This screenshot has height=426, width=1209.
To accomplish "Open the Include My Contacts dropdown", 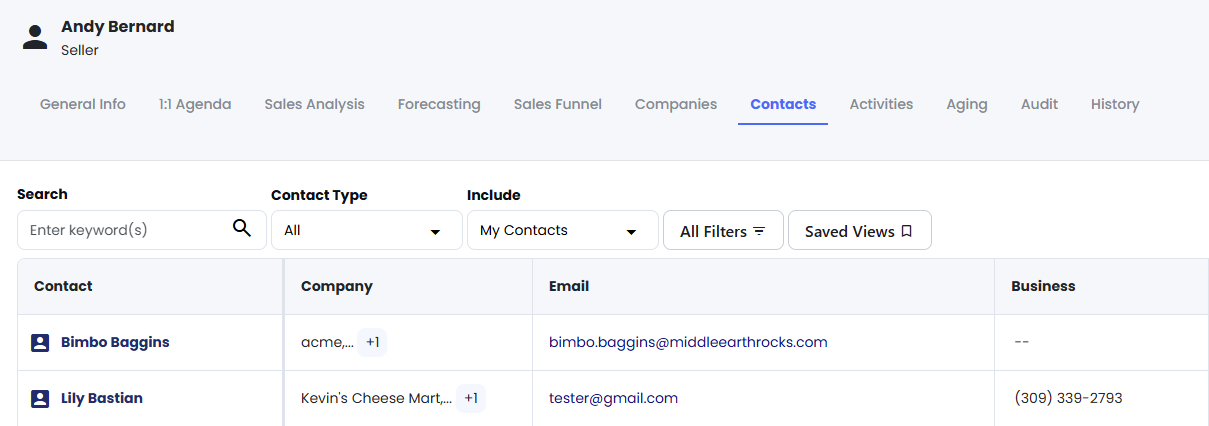I will click(563, 230).
